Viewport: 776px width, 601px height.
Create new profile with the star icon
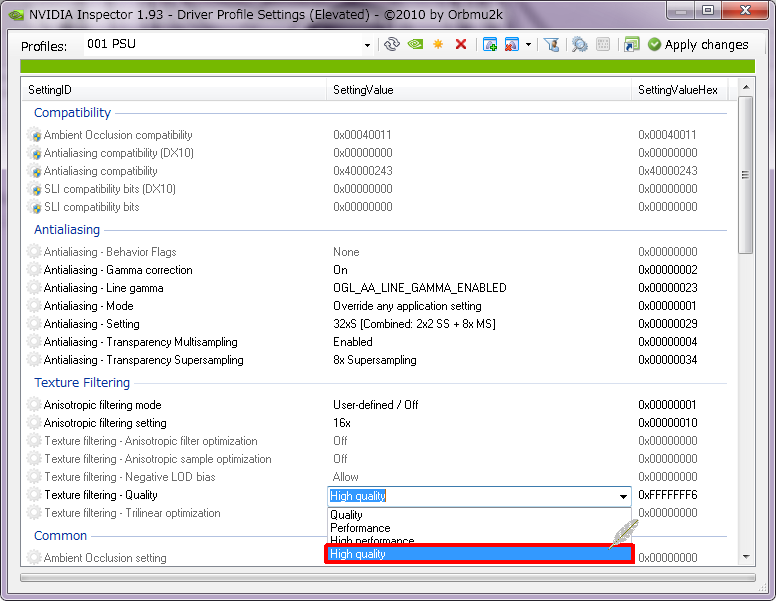click(438, 45)
